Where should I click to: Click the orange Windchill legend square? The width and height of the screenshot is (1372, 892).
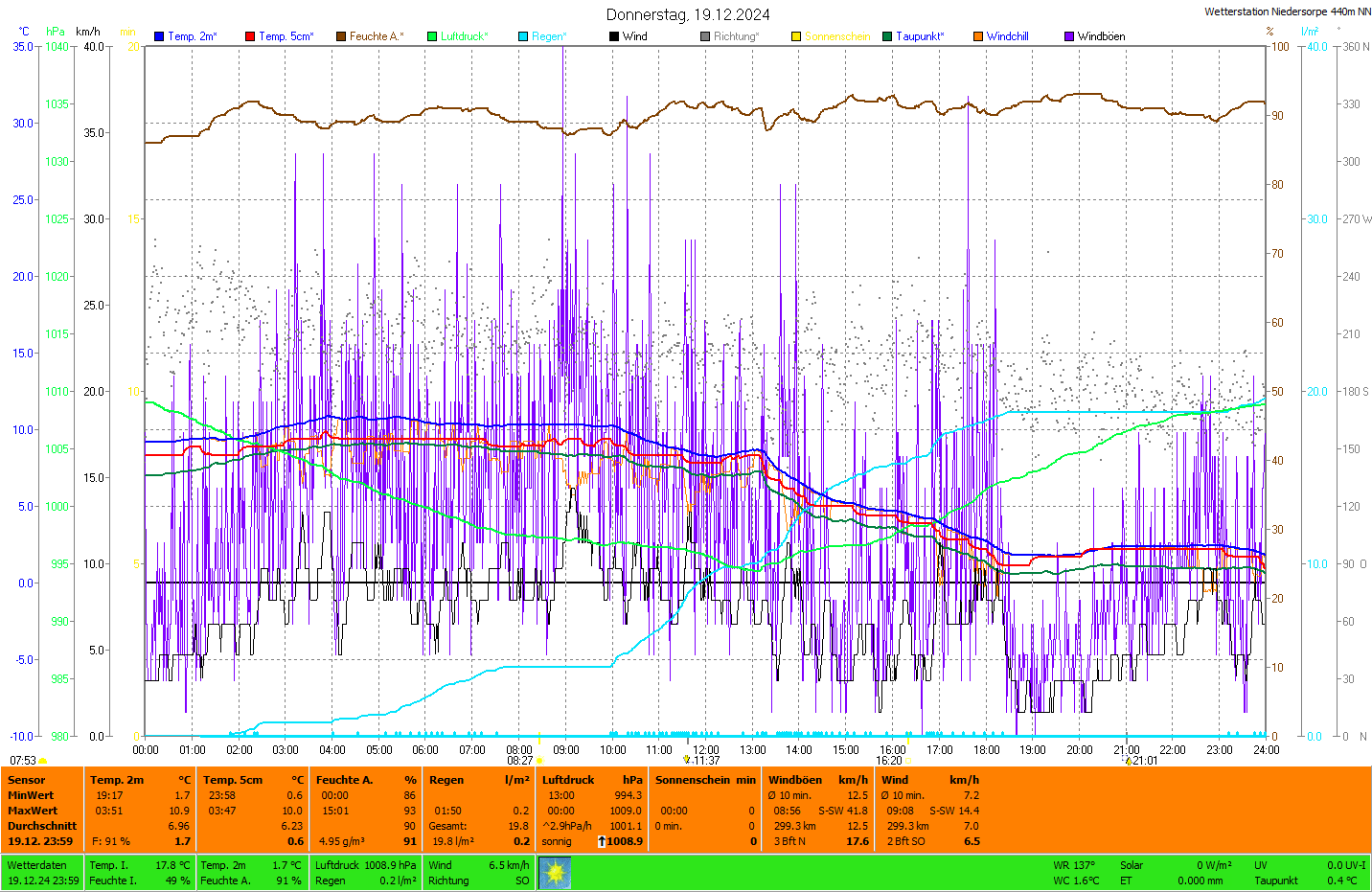click(978, 36)
